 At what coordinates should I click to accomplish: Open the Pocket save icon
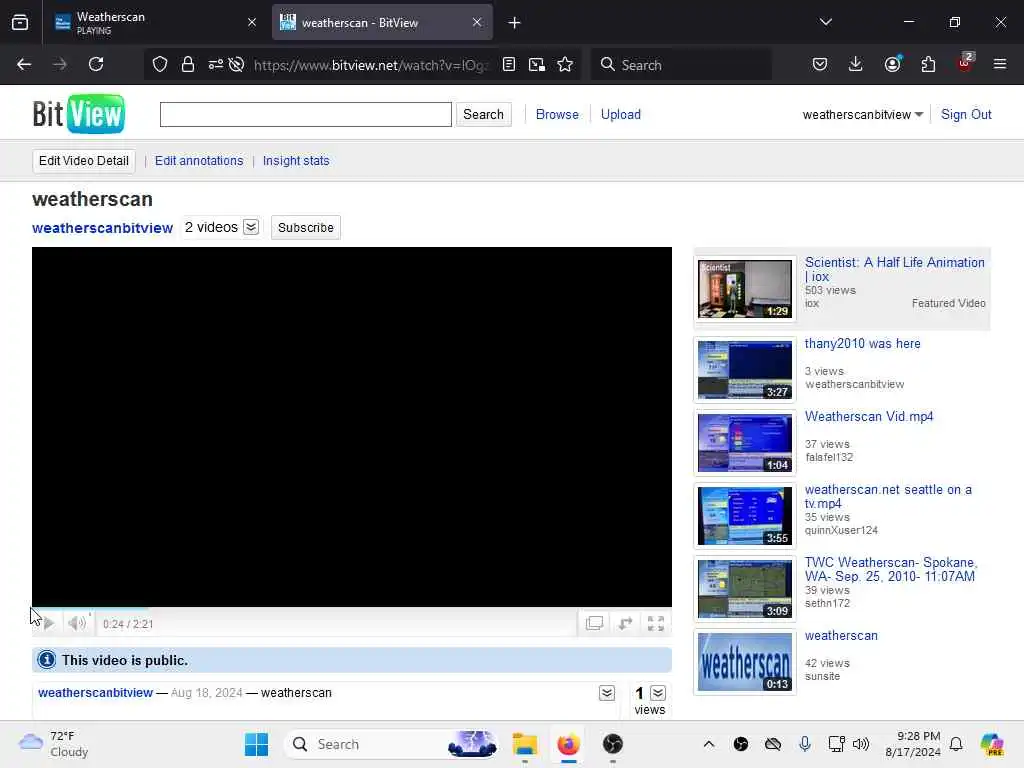tap(820, 64)
